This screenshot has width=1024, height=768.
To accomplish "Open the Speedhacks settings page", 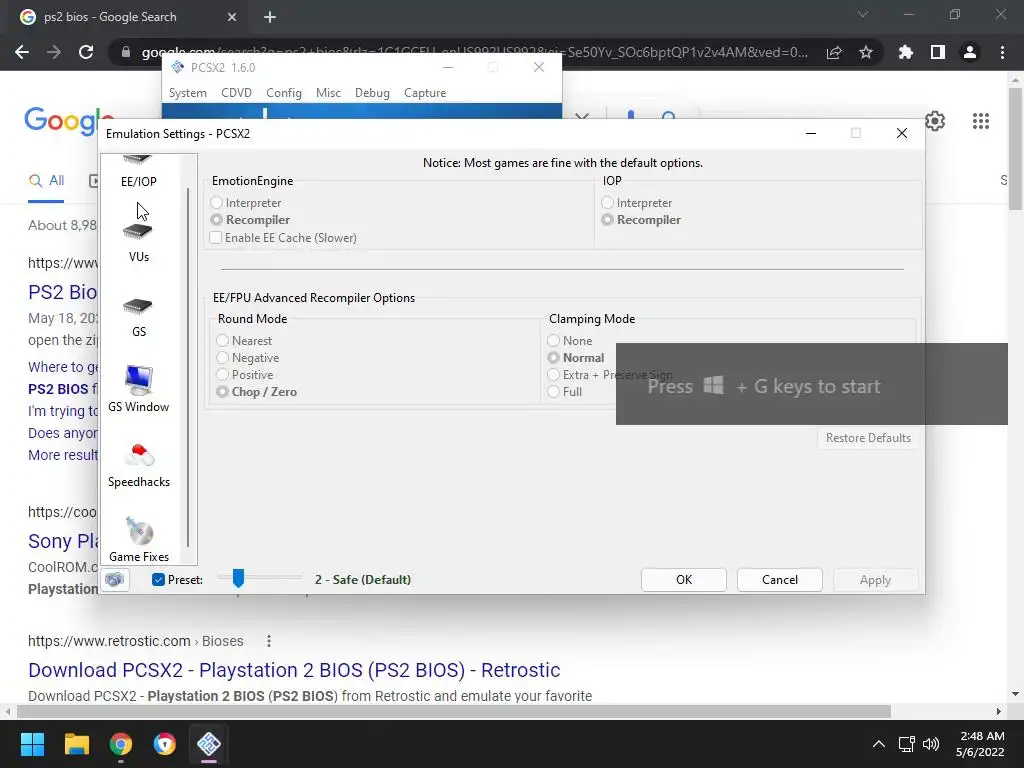I will (138, 465).
